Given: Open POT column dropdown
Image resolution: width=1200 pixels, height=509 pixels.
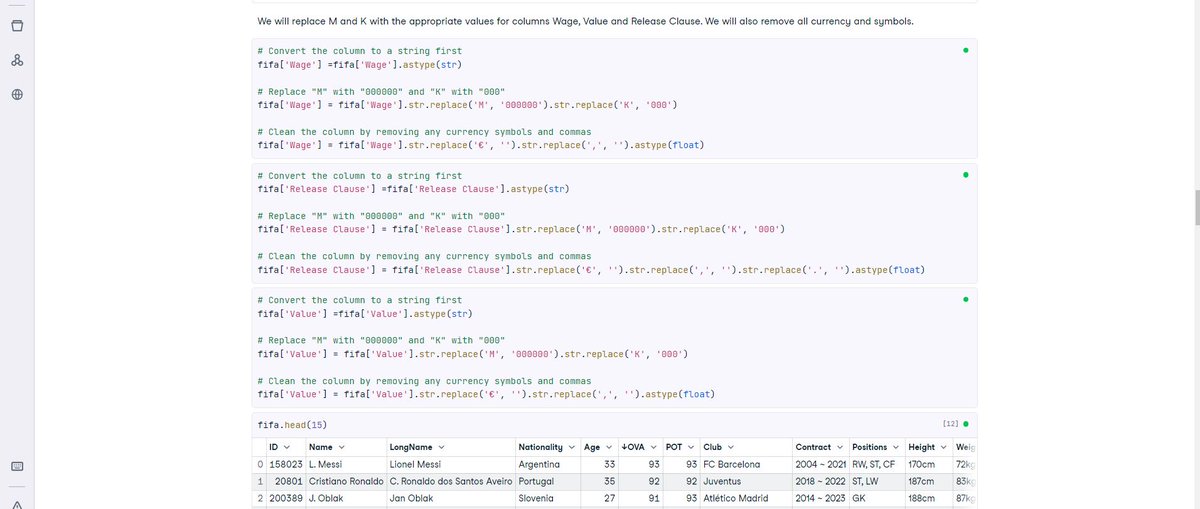Looking at the screenshot, I should point(691,447).
